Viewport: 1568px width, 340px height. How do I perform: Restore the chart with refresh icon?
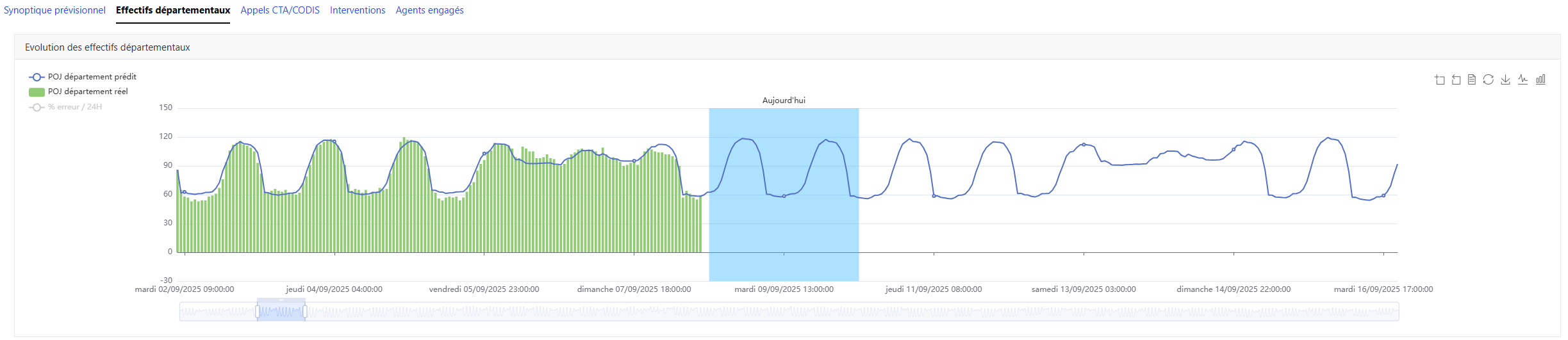click(1489, 79)
